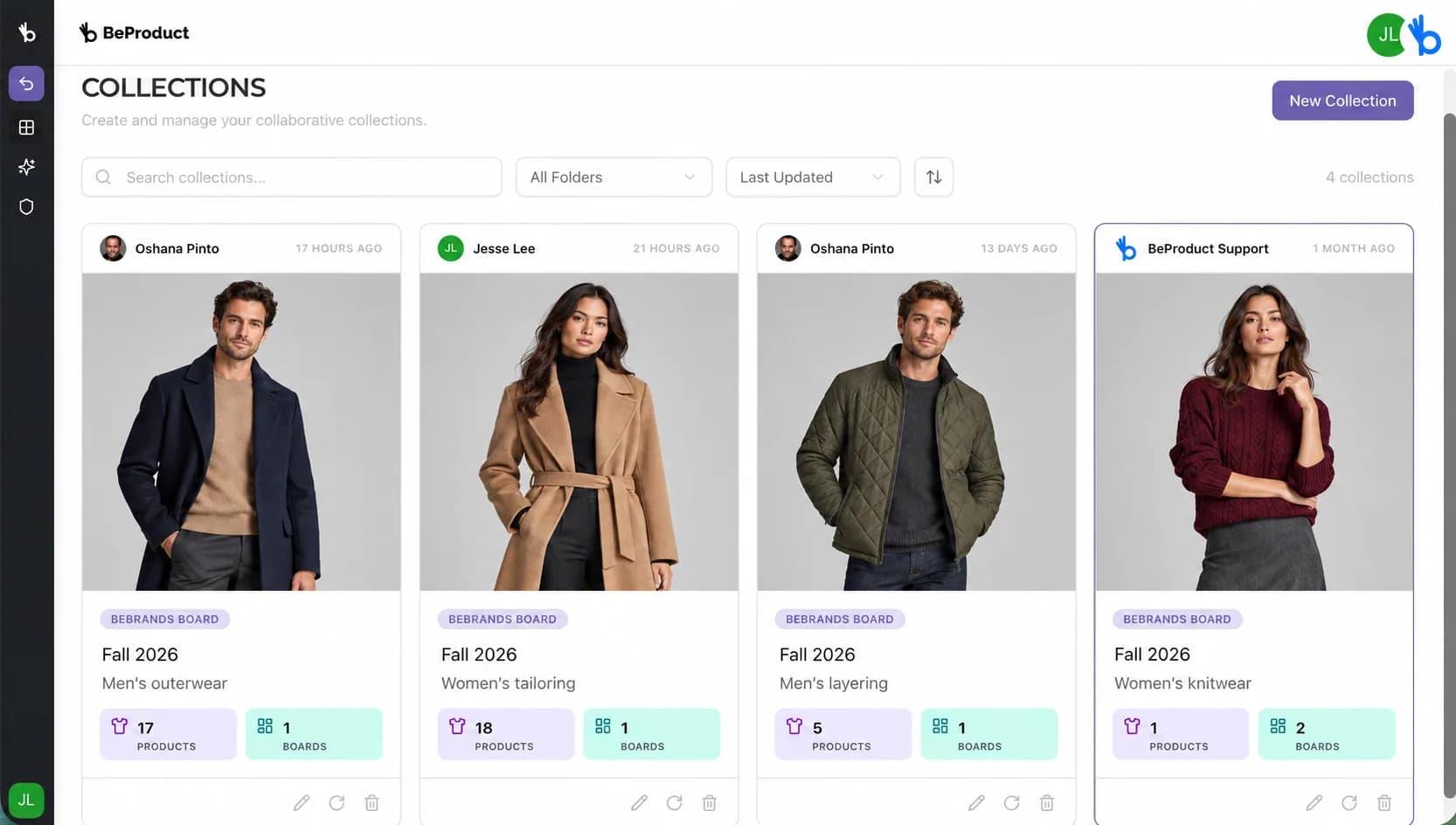Delete the Men's layering collection
Screen dimensions: 1456x825
1046,802
